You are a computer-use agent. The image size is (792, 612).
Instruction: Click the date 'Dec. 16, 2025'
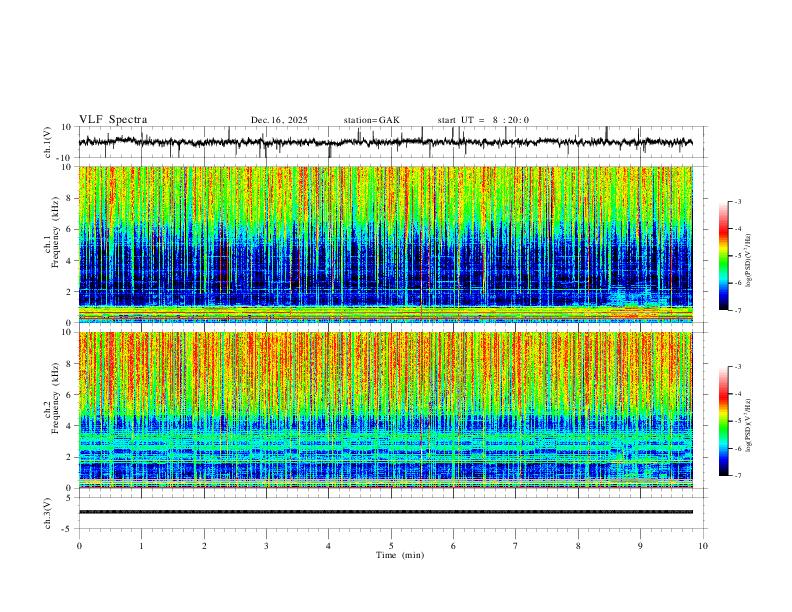(279, 120)
